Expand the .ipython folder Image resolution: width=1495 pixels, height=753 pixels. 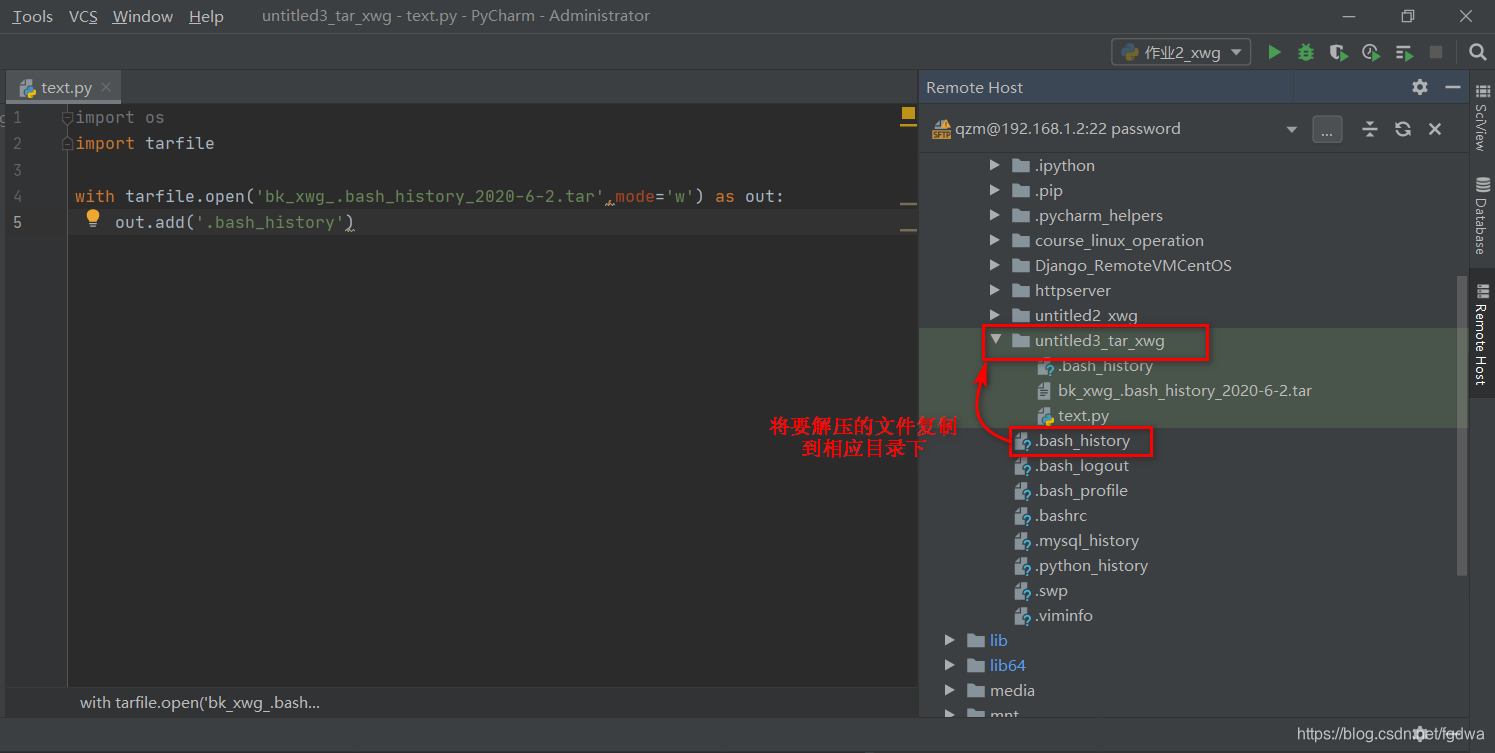(994, 165)
